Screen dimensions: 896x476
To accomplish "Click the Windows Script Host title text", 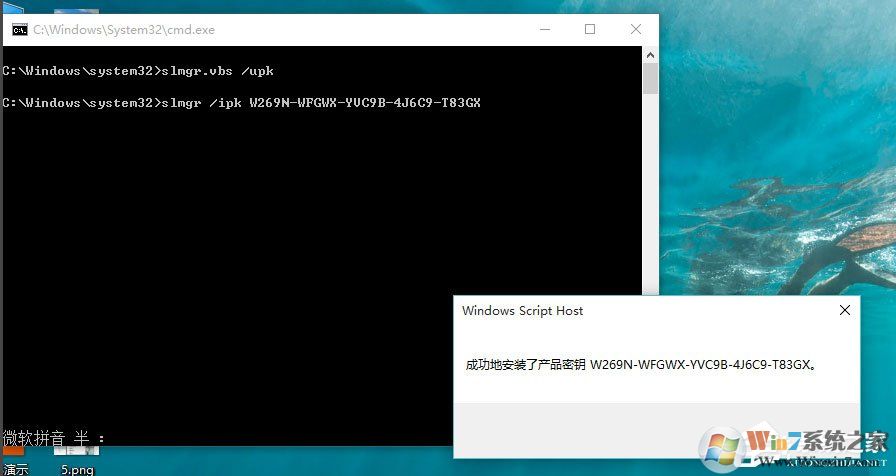I will pyautogui.click(x=522, y=311).
